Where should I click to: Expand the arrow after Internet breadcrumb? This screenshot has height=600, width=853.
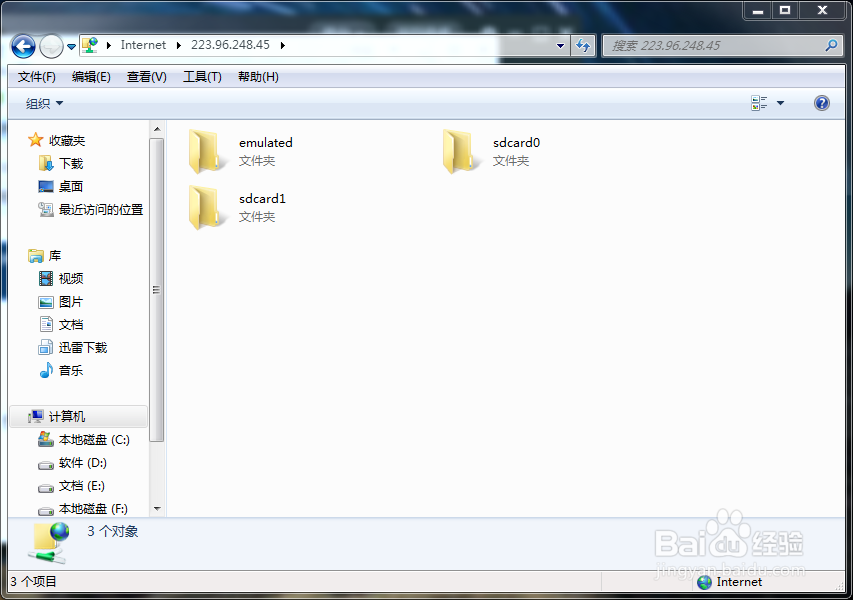(178, 45)
